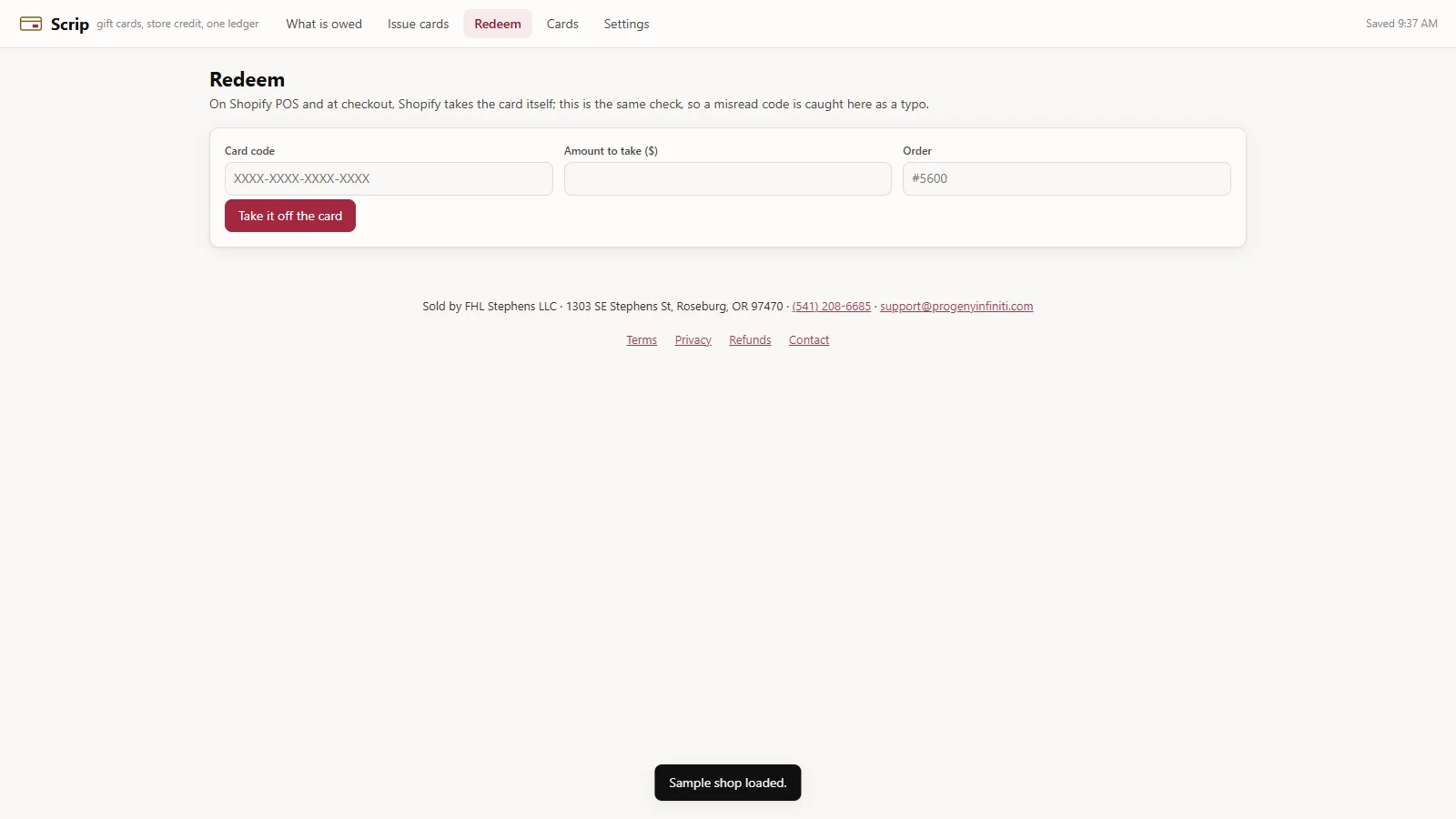Open the Refunds footer link
The width and height of the screenshot is (1456, 819).
[750, 340]
